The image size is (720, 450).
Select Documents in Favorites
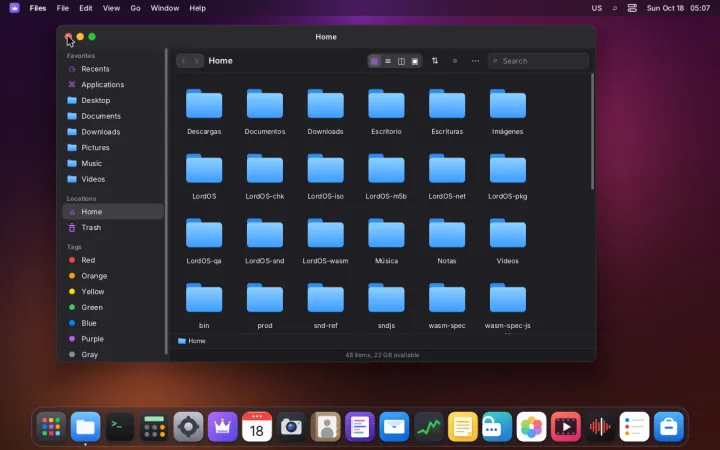coord(112,116)
